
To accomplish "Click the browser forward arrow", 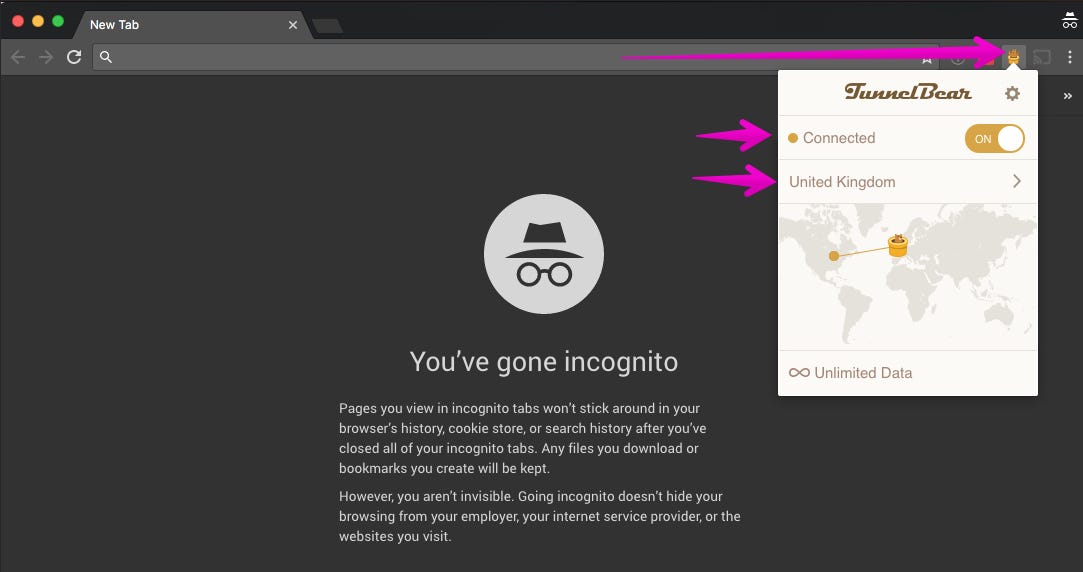I will click(46, 57).
